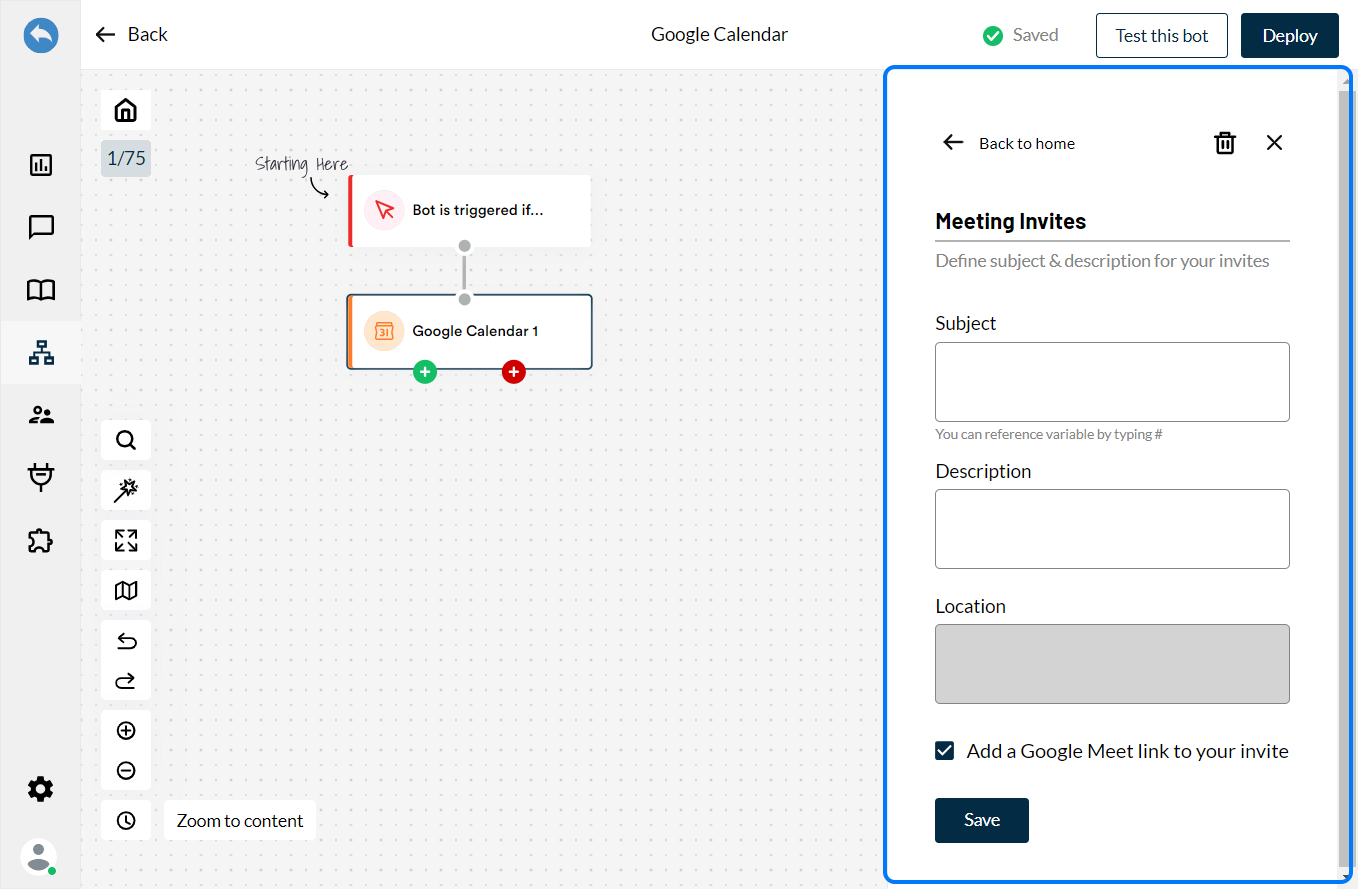
Task: Click into the Subject text field
Action: (x=1112, y=382)
